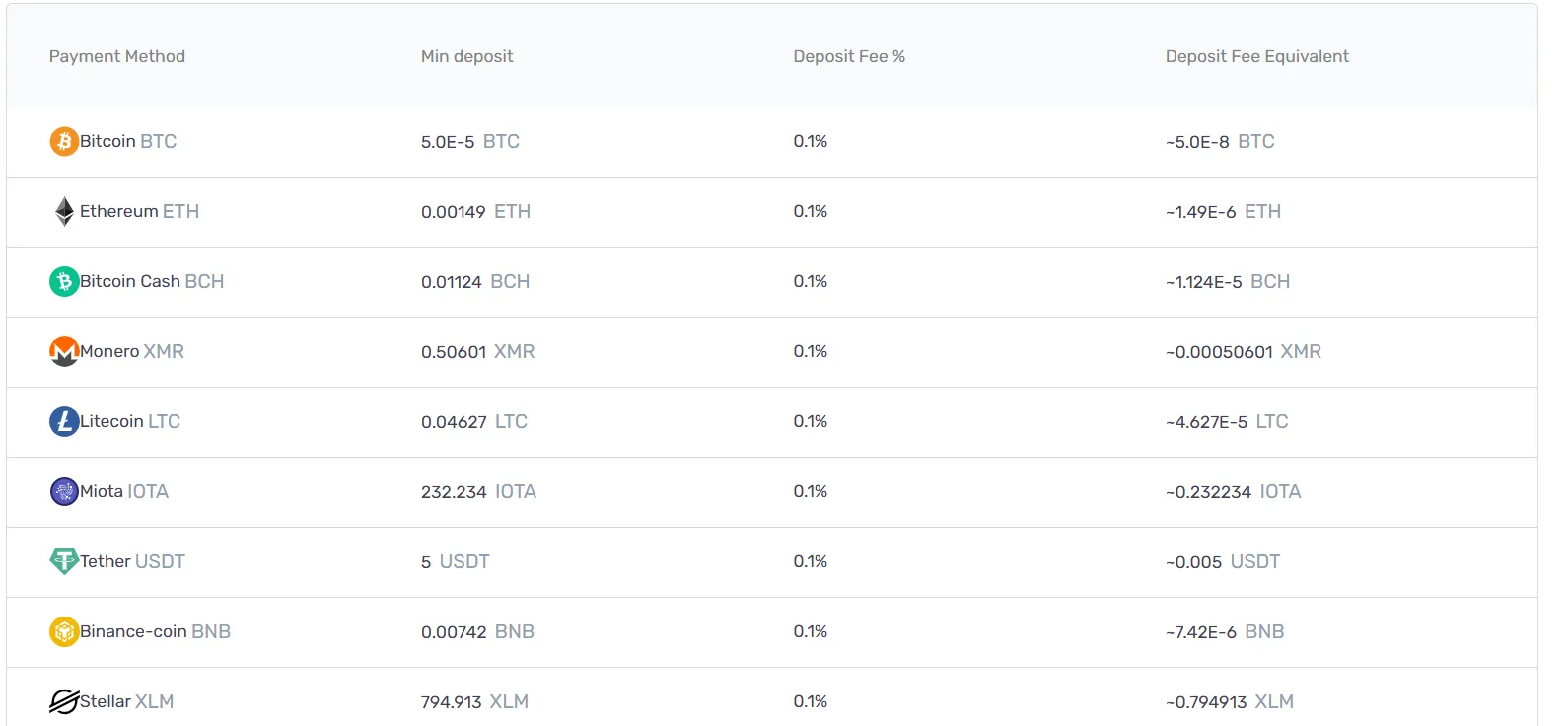Select the ~1.49E-6 ETH fee equivalent
This screenshot has height=726, width=1568.
(x=1223, y=211)
